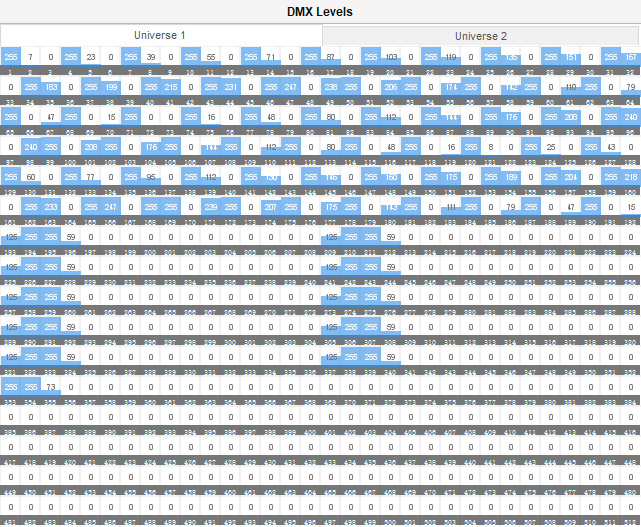Switch to the Universe 2 tab
Image resolution: width=641 pixels, height=527 pixels.
pos(480,36)
